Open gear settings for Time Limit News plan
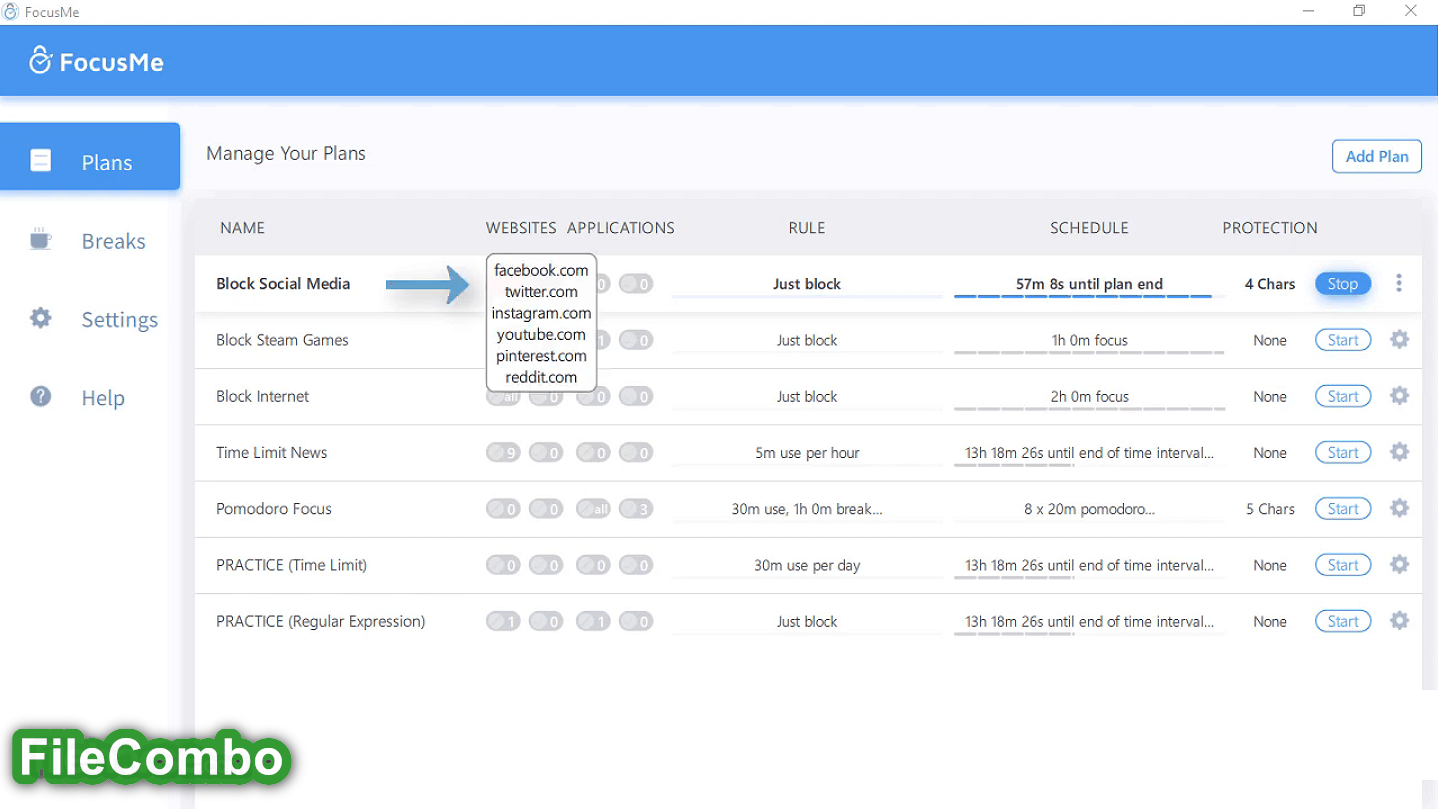1439x809 pixels. [1399, 451]
